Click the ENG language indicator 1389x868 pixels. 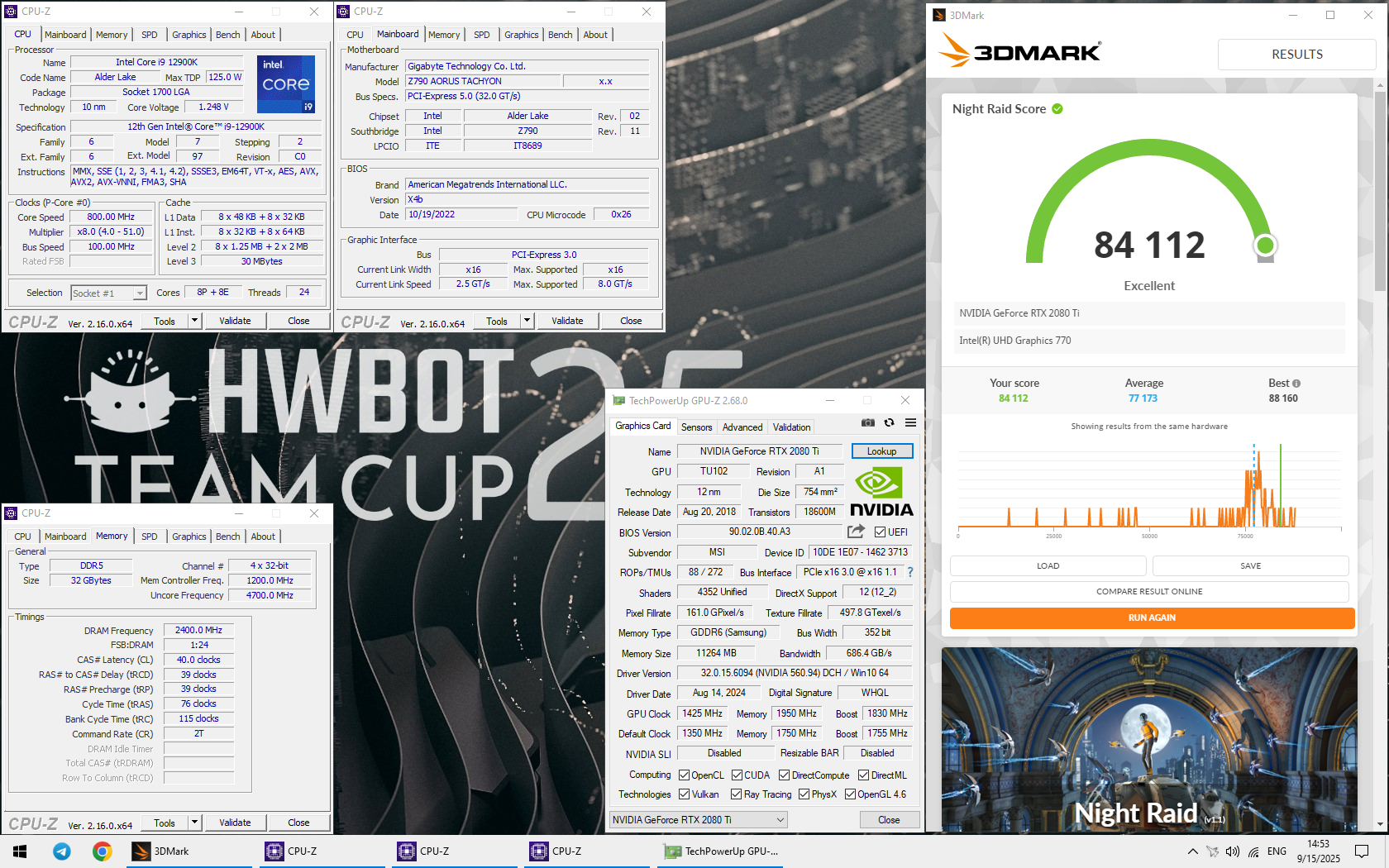click(1277, 851)
